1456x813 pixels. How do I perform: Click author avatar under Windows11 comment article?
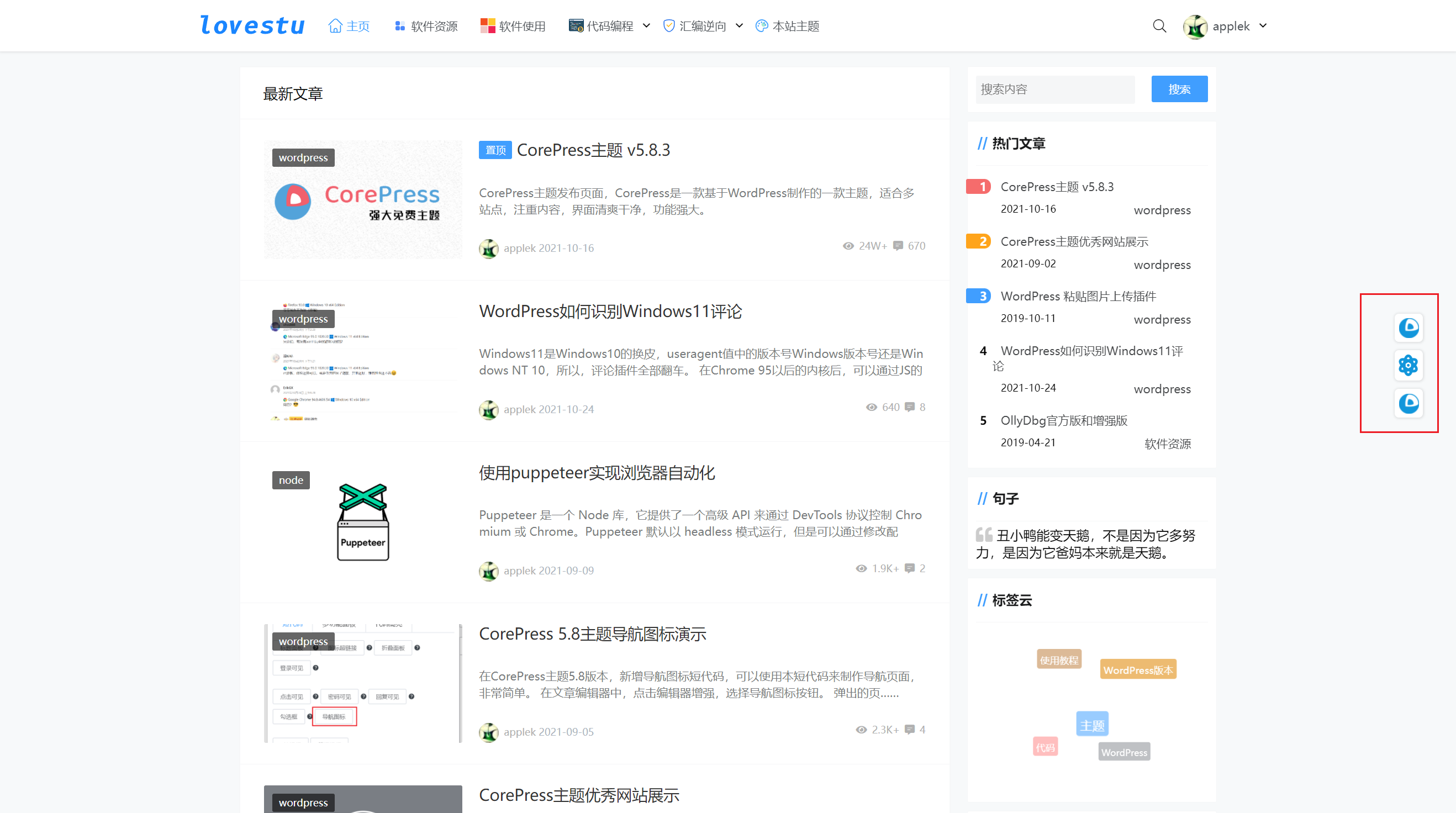click(488, 409)
